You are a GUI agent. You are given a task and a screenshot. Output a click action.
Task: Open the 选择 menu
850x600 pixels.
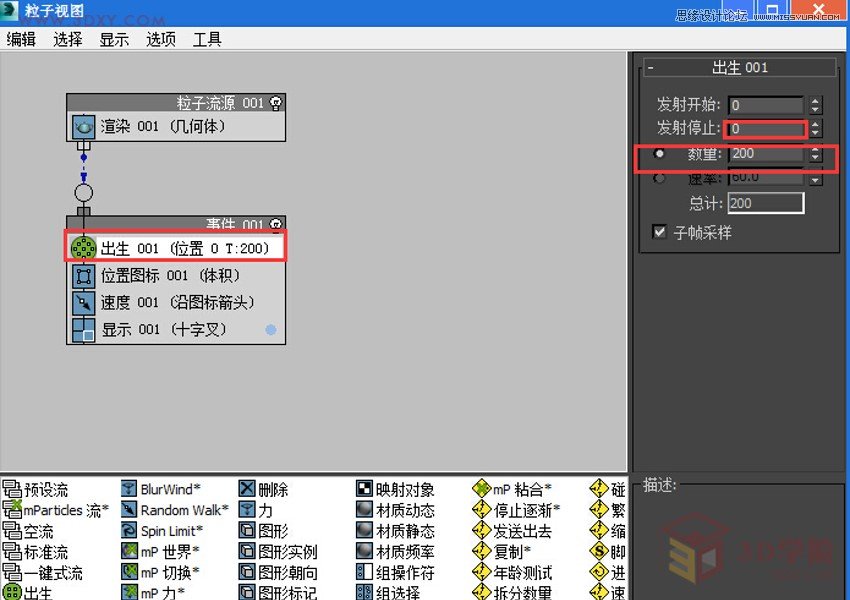(68, 40)
